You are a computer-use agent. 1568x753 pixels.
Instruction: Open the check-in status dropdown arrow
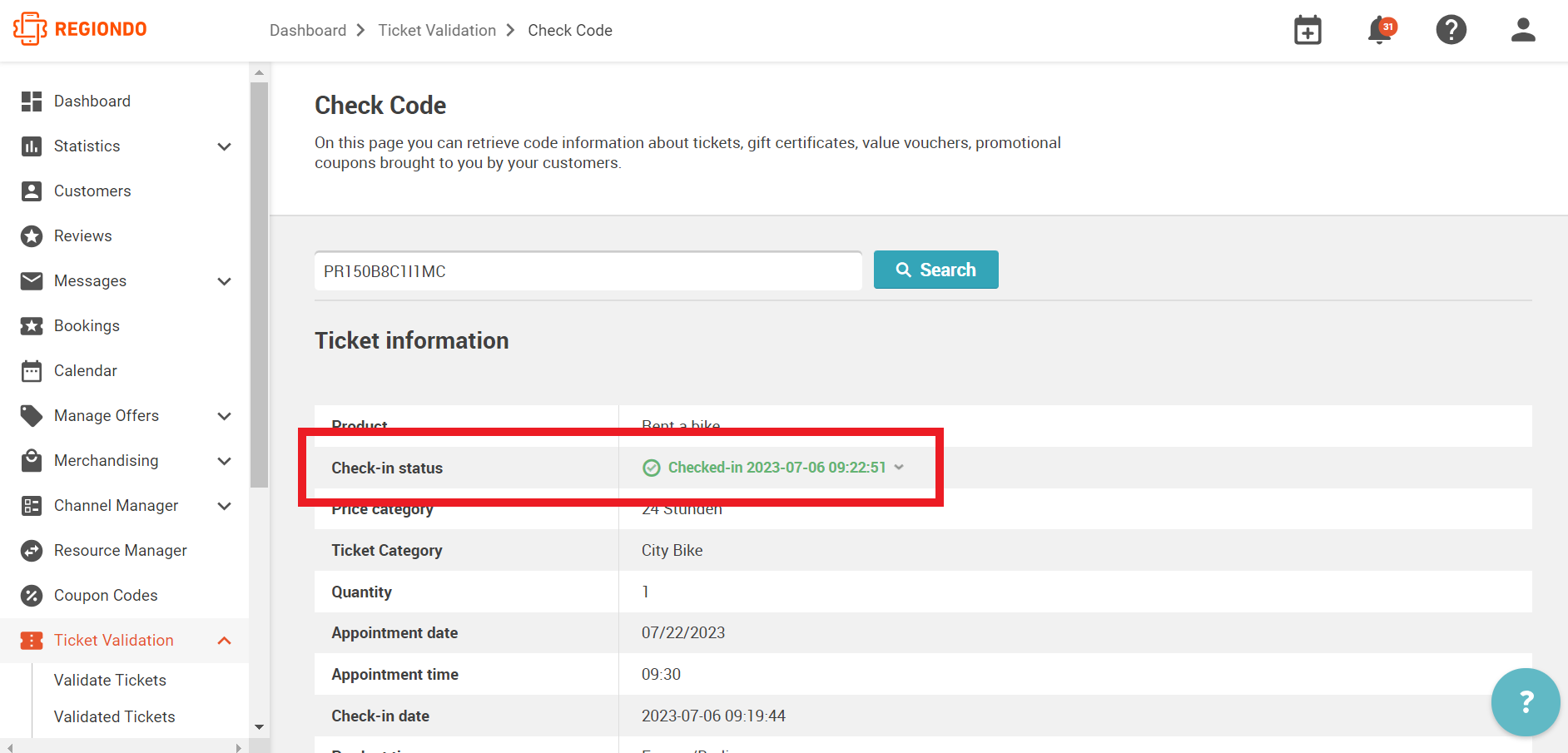(899, 468)
